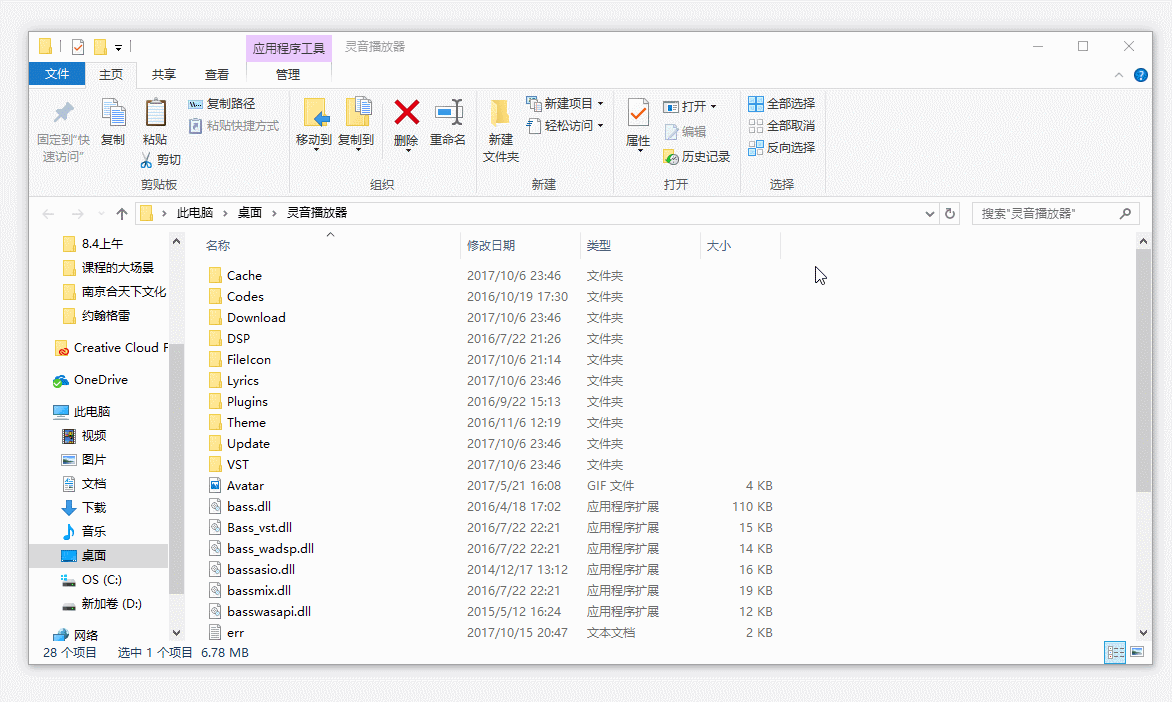1172x702 pixels.
Task: Sort by Date modified (修改日期) column header
Action: pos(520,245)
